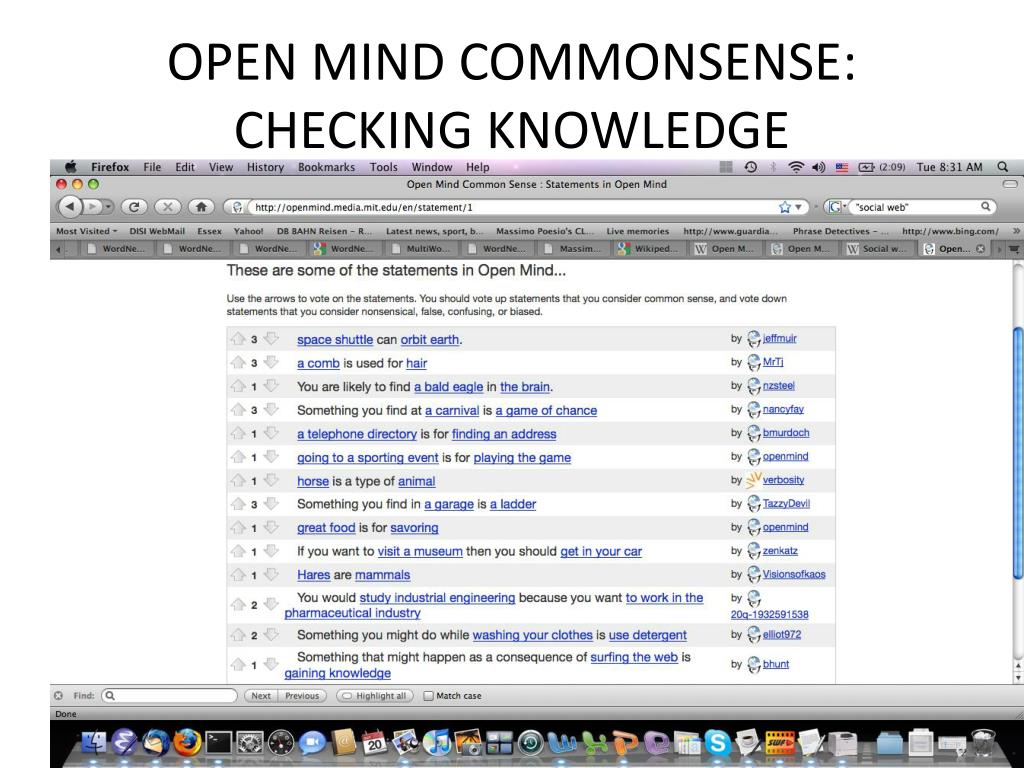This screenshot has height=768, width=1024.
Task: Close the active Open... tab
Action: (x=980, y=249)
